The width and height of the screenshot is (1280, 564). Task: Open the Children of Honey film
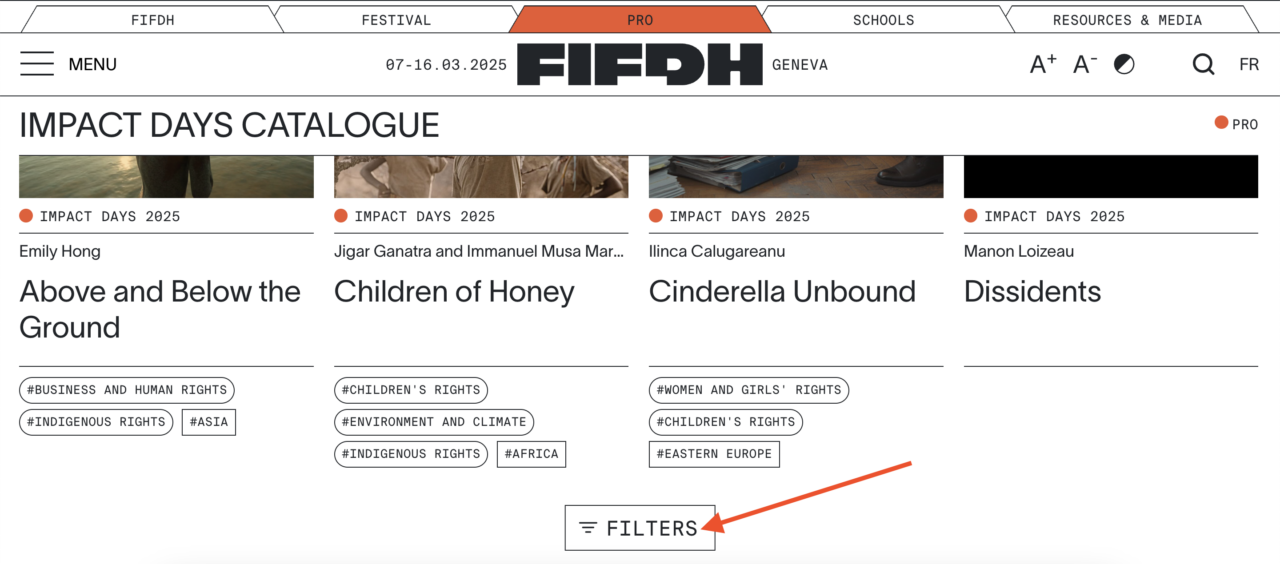click(x=454, y=292)
